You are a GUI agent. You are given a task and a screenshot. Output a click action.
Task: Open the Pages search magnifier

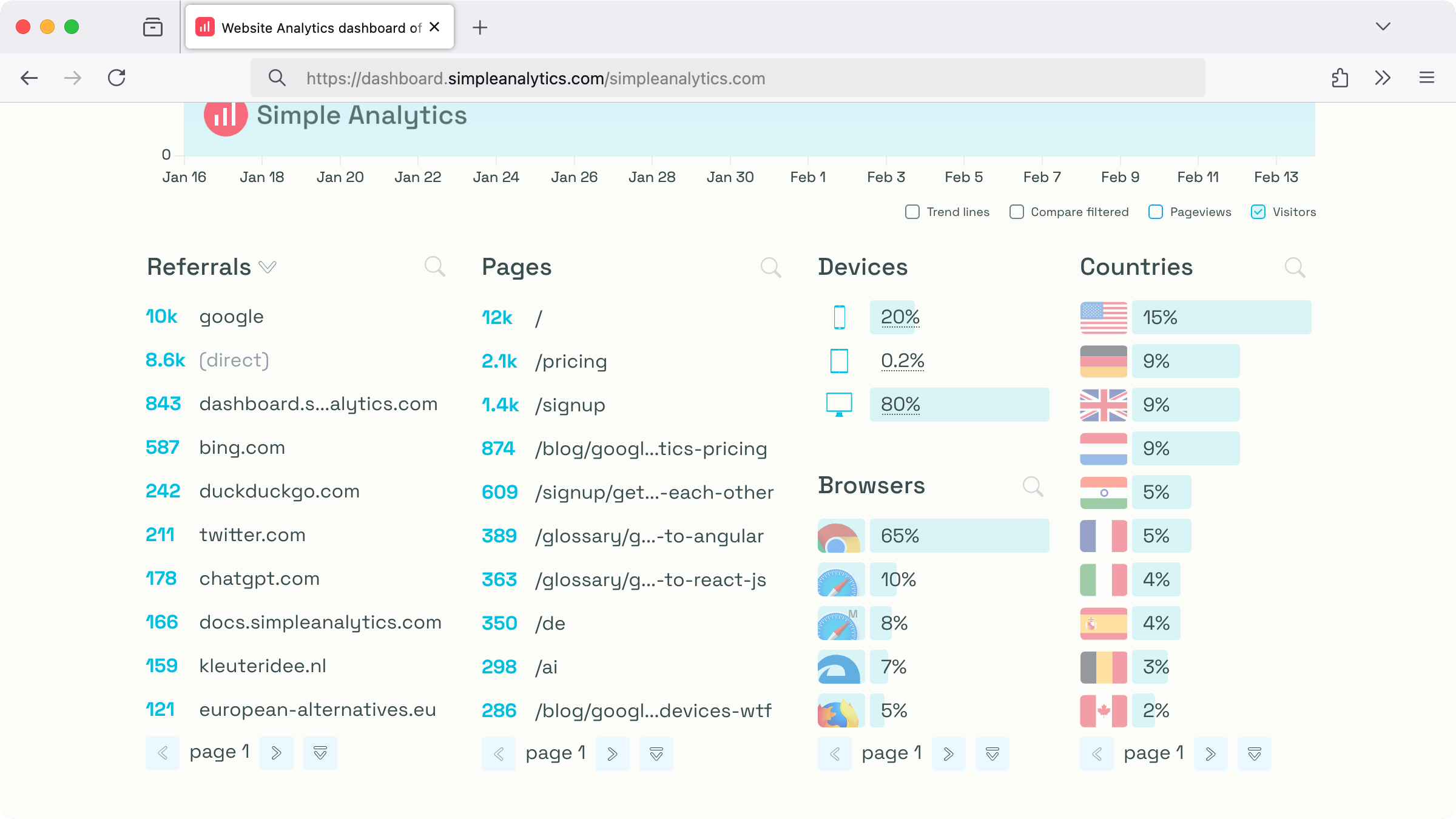770,267
